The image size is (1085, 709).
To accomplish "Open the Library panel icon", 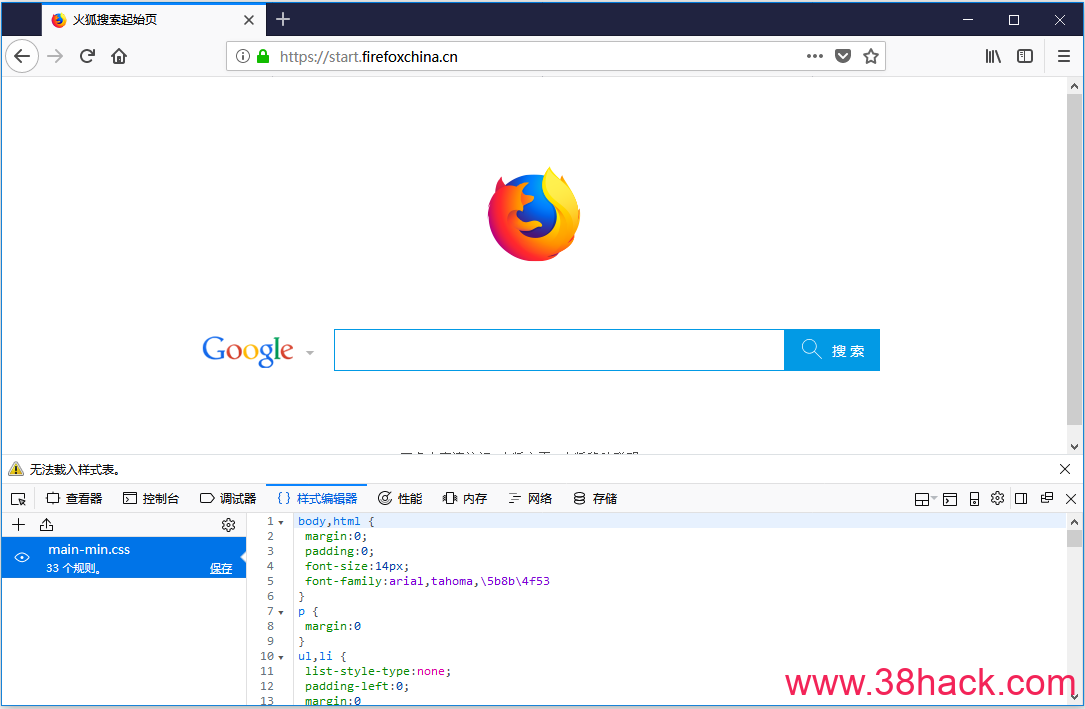I will [993, 56].
